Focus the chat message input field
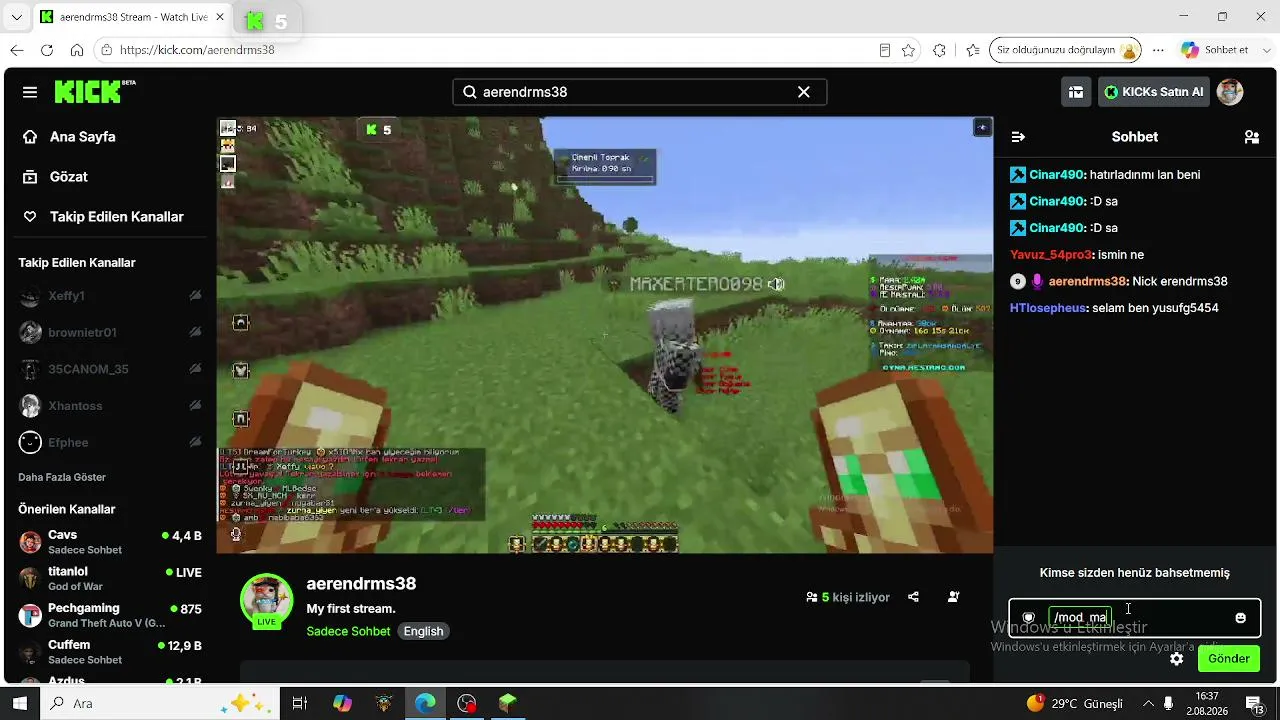This screenshot has width=1280, height=720. [1134, 618]
